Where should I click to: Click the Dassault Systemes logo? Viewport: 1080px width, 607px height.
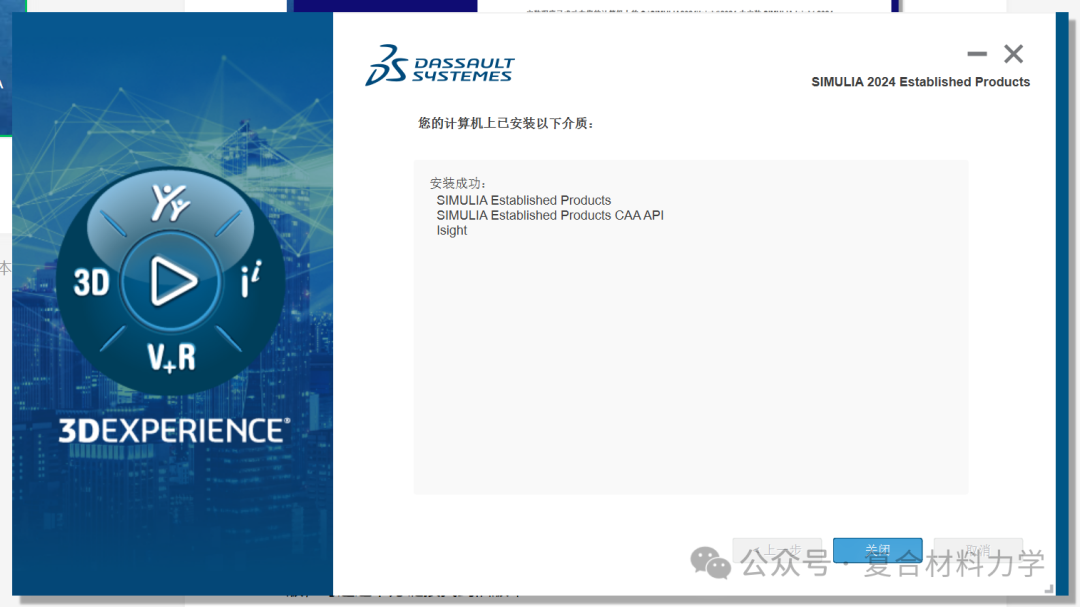[x=440, y=64]
